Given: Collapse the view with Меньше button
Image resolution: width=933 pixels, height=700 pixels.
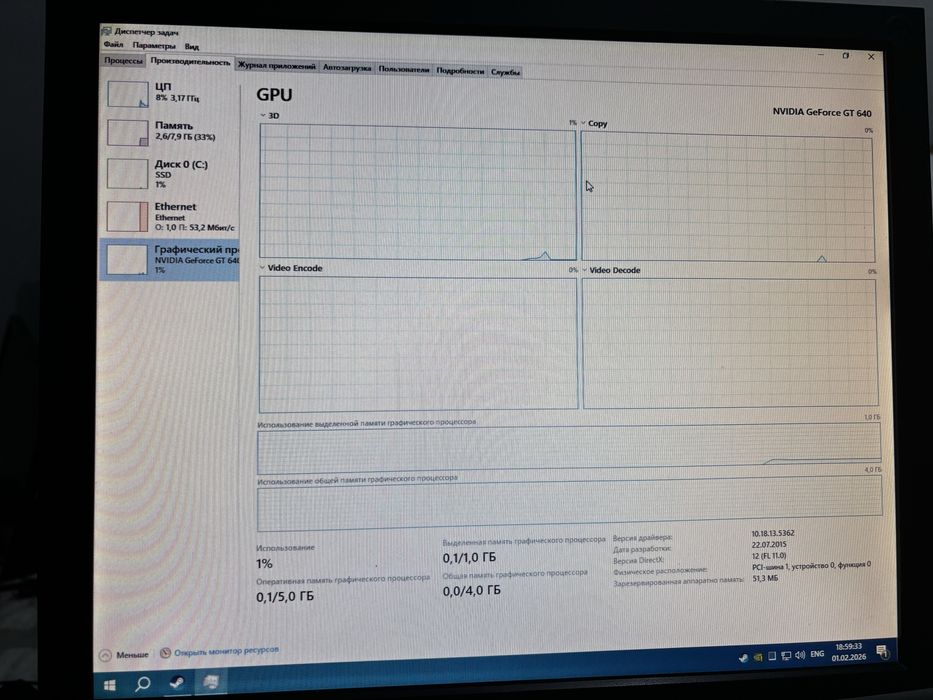Looking at the screenshot, I should point(124,655).
